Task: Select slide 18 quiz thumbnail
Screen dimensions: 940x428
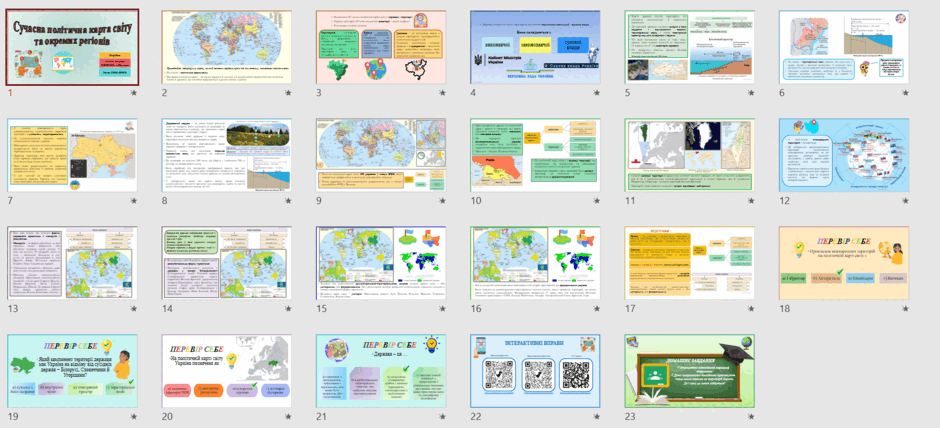Action: (844, 263)
